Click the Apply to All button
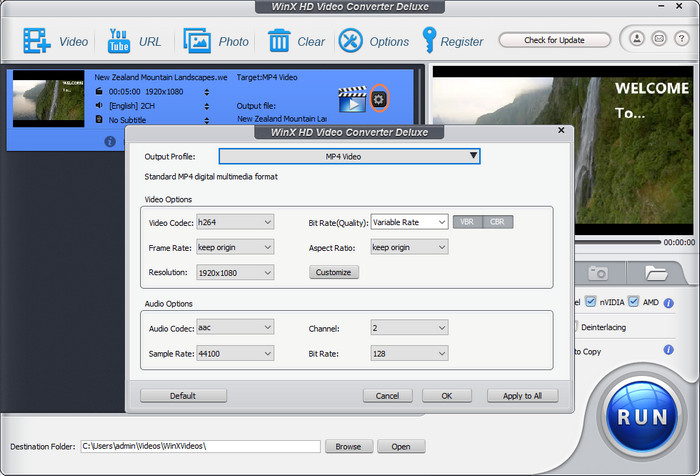 522,396
